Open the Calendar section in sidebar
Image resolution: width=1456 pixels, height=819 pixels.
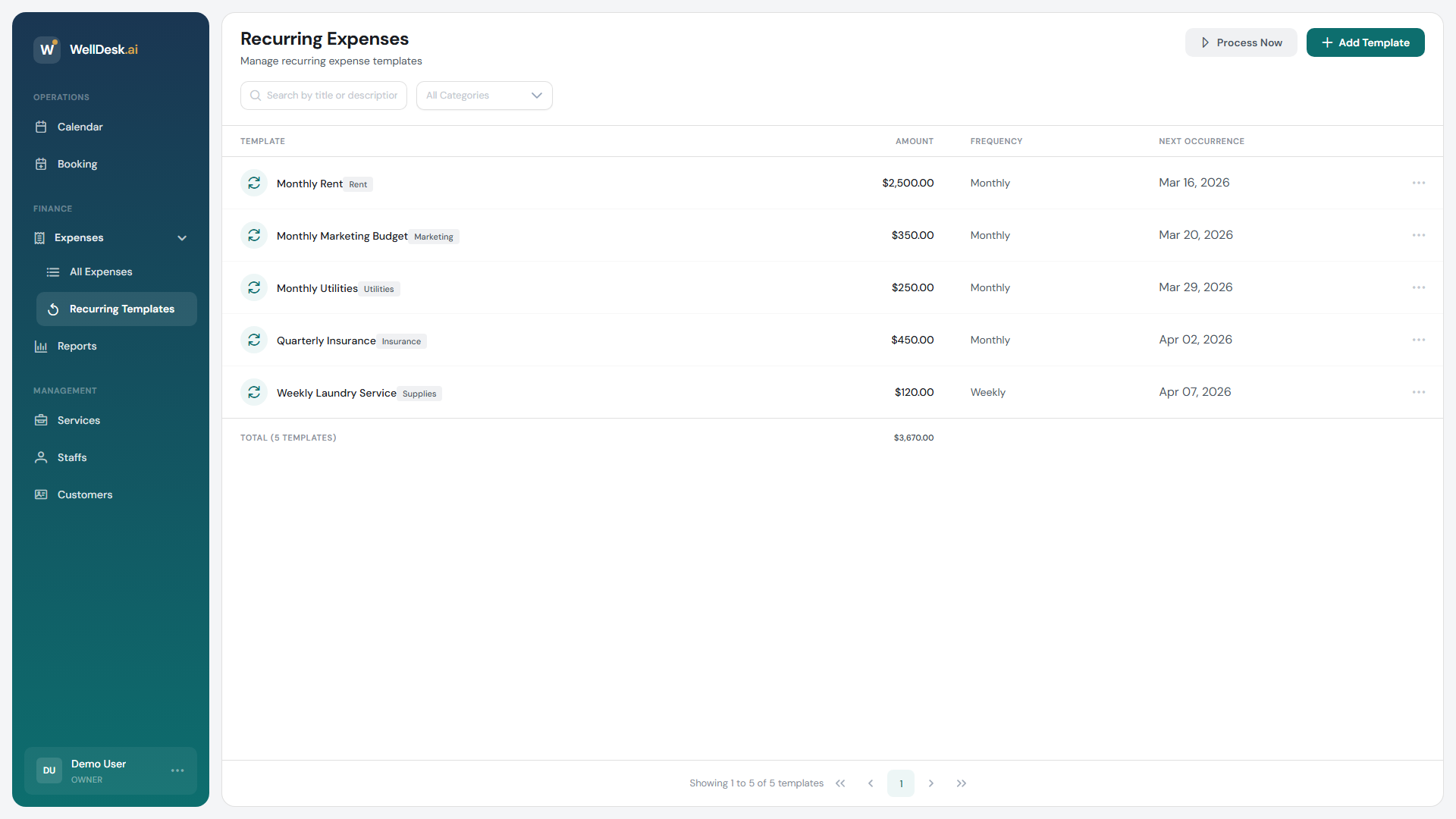pos(80,127)
